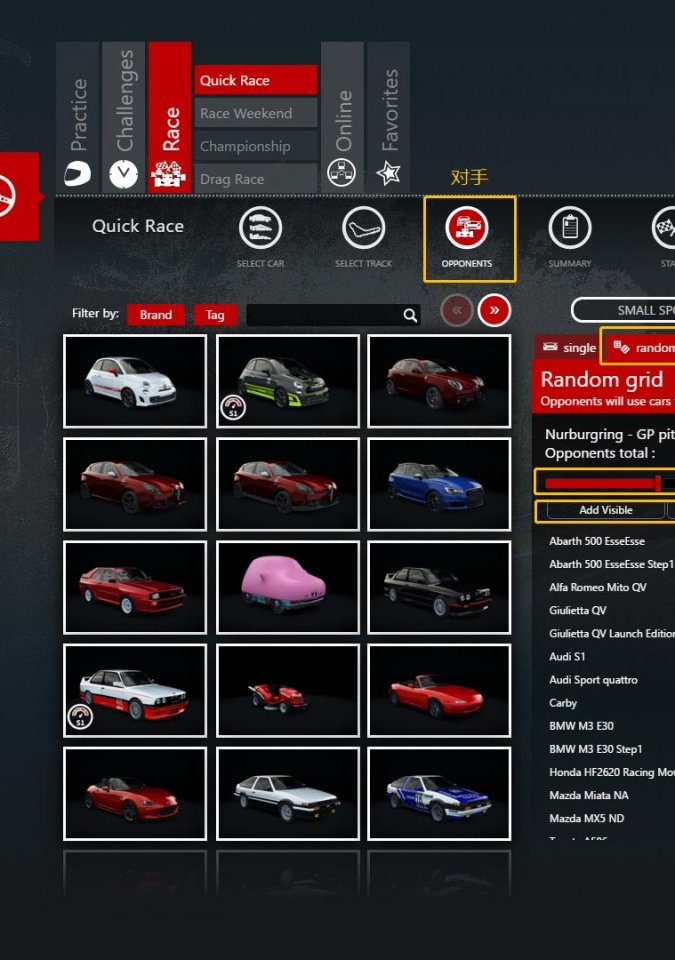
Task: Open the Challenges mode tab
Action: pos(123,117)
